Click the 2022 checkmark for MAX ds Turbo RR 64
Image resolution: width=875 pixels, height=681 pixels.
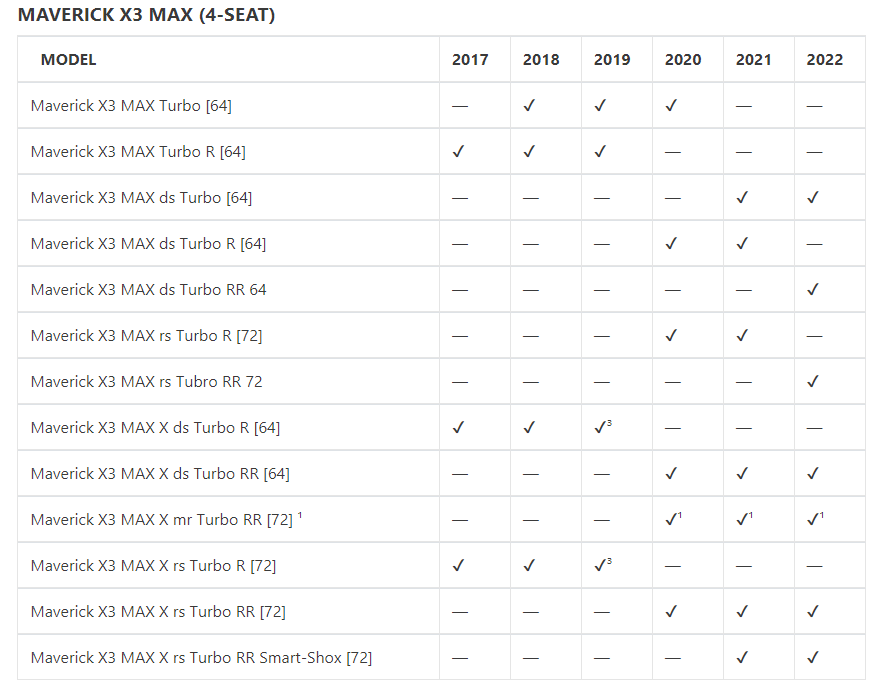pos(813,289)
